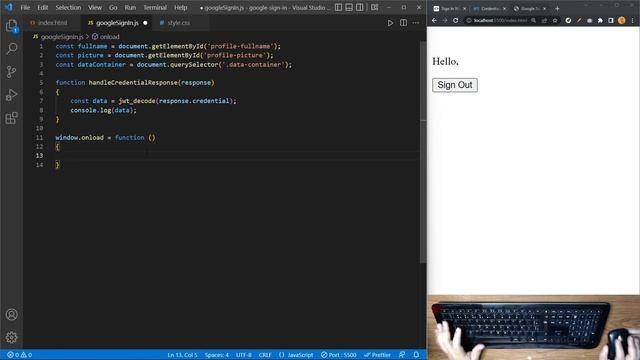This screenshot has height=360, width=640.
Task: Click Port : 5500 Live Server status
Action: pos(338,355)
